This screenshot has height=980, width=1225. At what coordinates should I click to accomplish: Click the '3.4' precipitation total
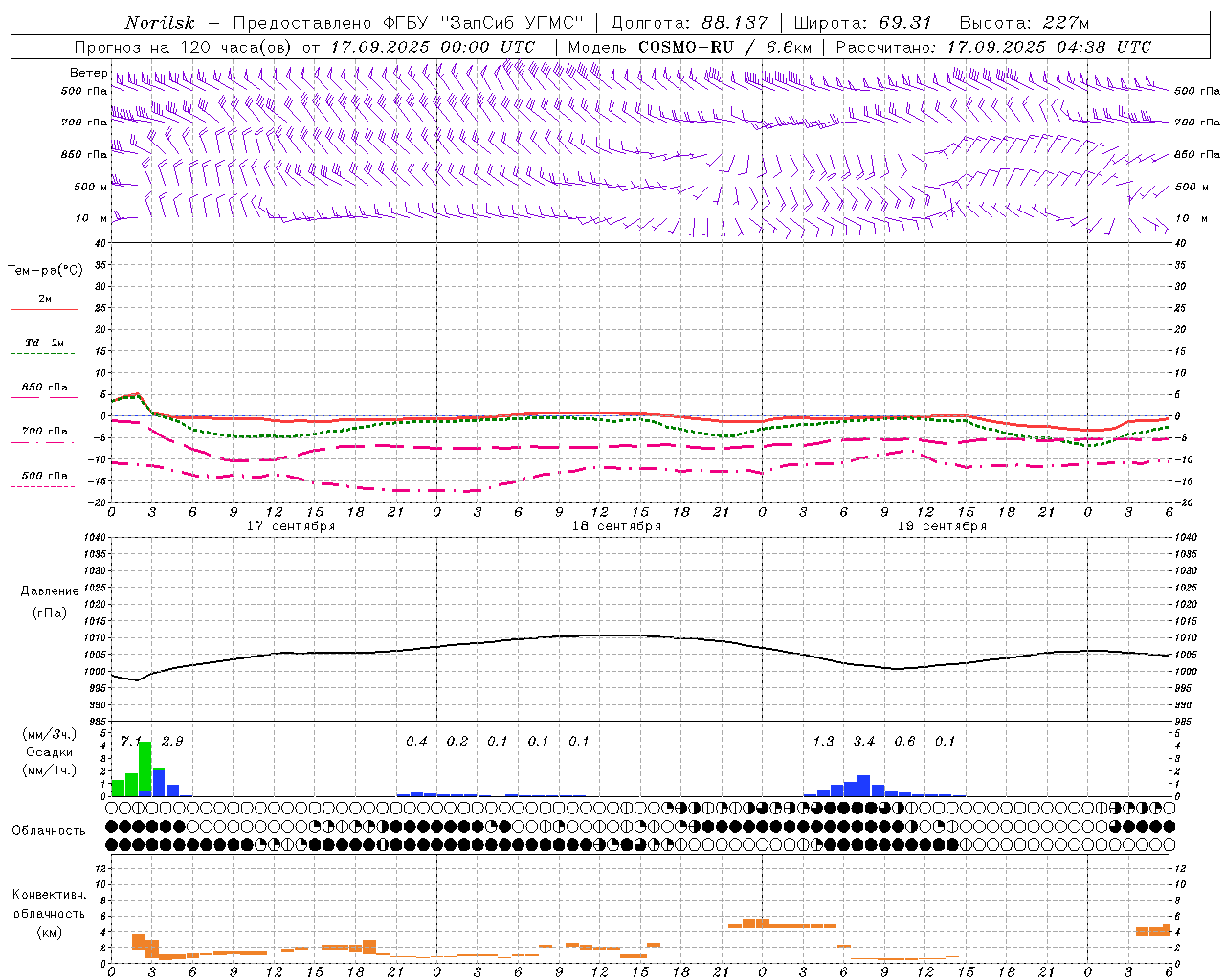pyautogui.click(x=864, y=742)
